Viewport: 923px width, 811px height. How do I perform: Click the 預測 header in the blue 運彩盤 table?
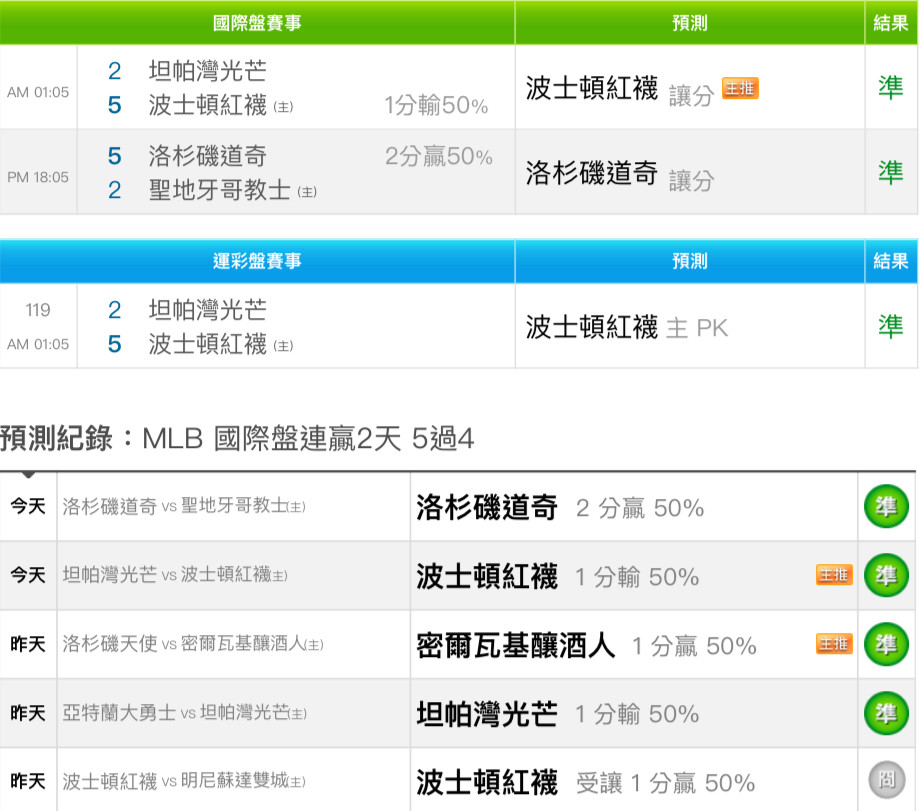pyautogui.click(x=690, y=261)
